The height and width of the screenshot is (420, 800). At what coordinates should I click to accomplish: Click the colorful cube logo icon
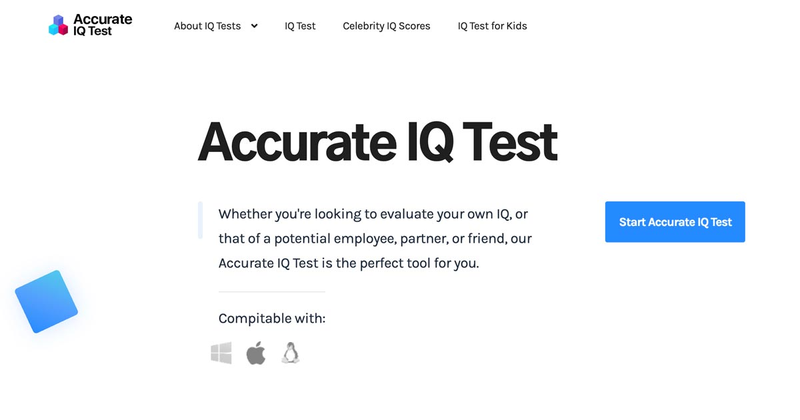tap(57, 26)
